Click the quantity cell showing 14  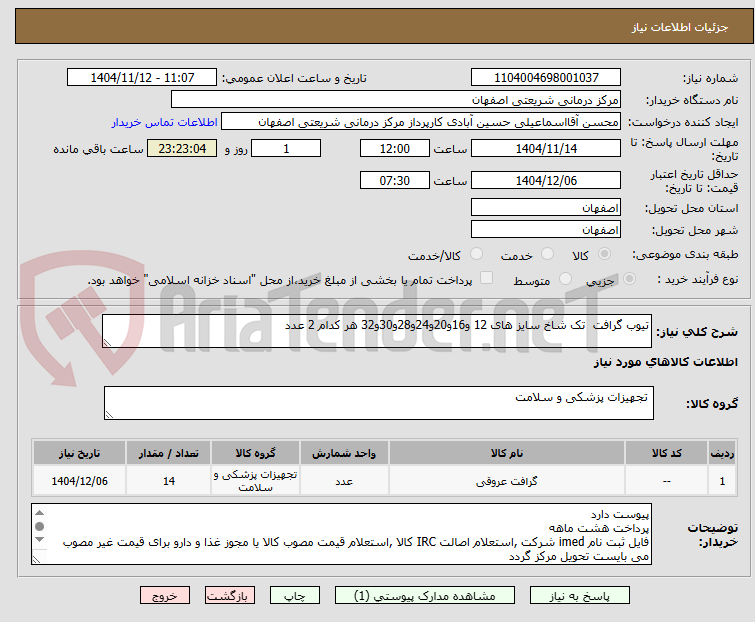click(x=169, y=481)
